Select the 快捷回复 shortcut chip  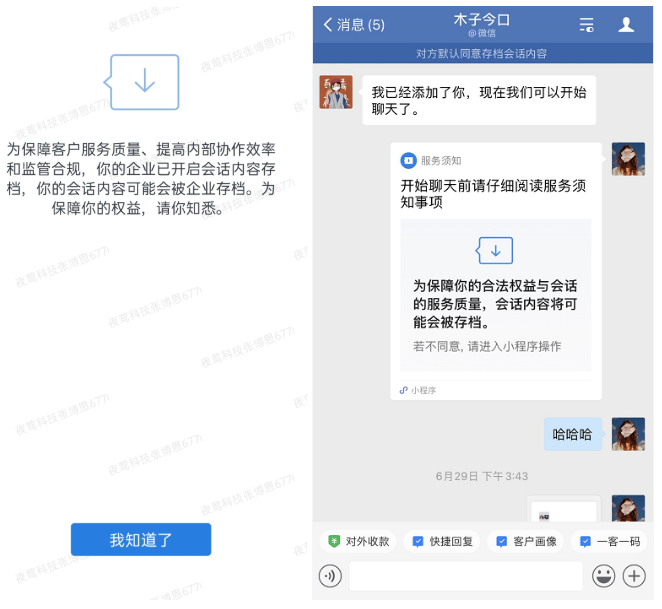(x=442, y=541)
